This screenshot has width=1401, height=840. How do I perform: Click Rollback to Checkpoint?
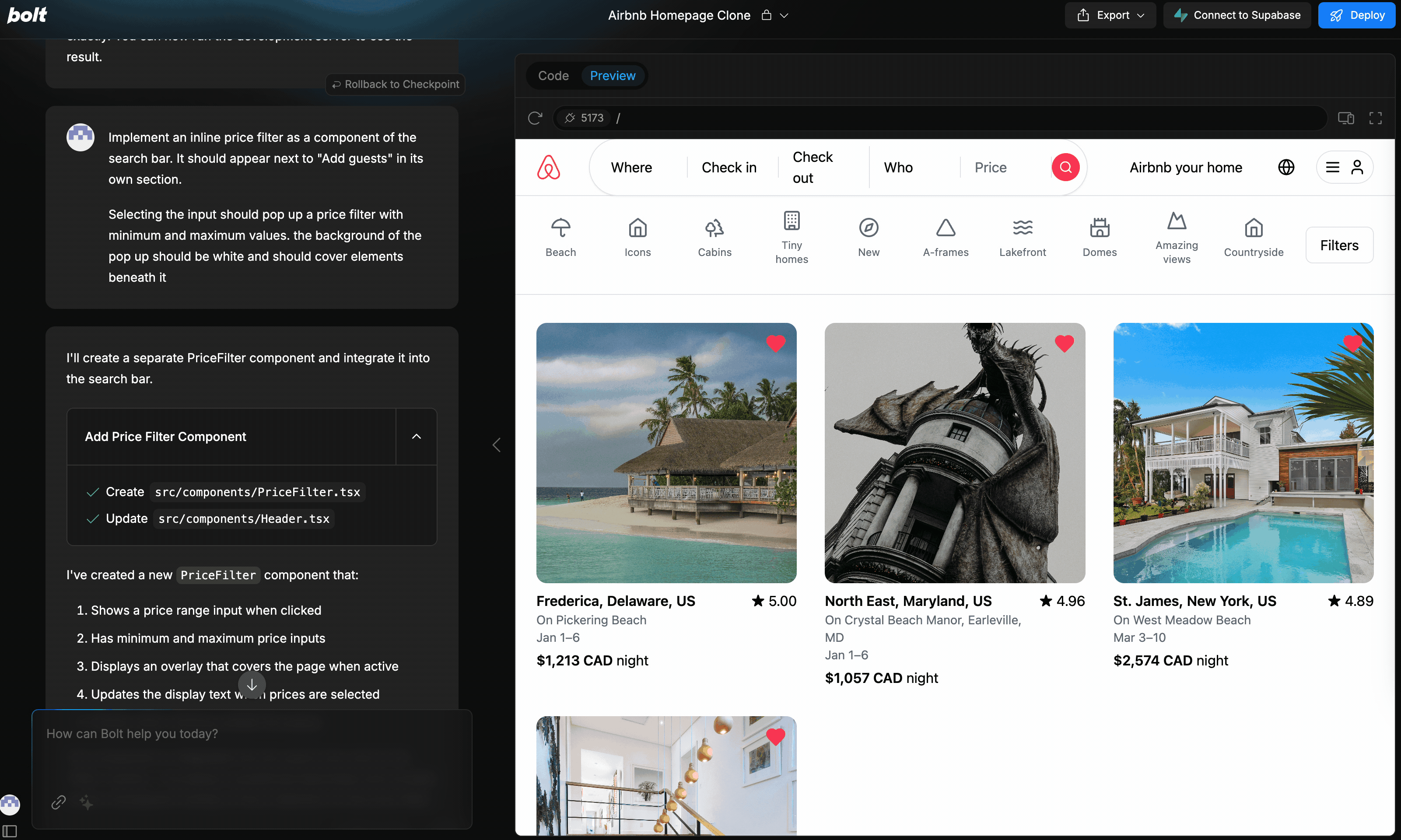395,84
